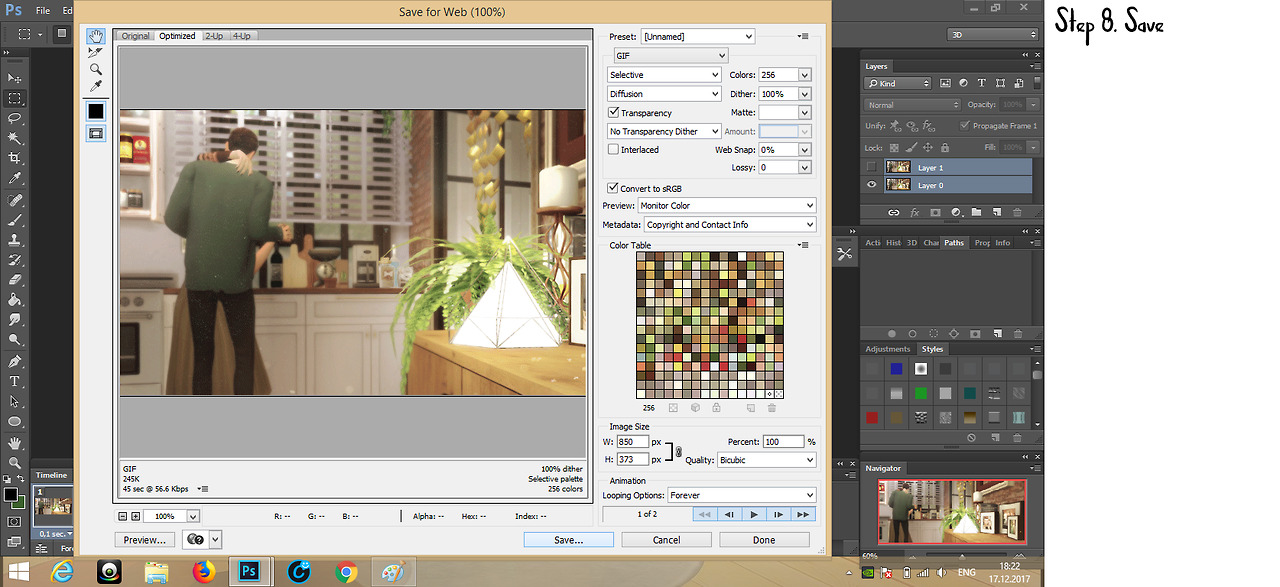Image resolution: width=1280 pixels, height=587 pixels.
Task: Switch to the Original tab
Action: 136,36
